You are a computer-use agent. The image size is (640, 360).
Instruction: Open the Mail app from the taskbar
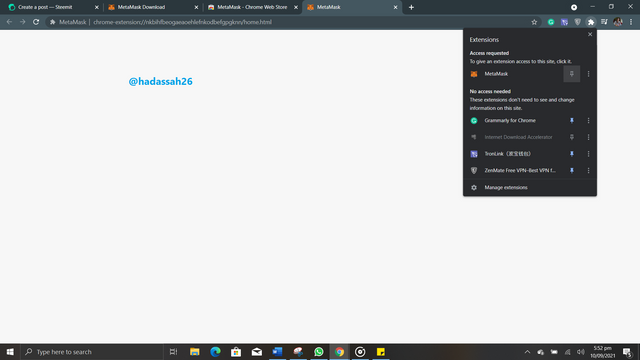257,351
